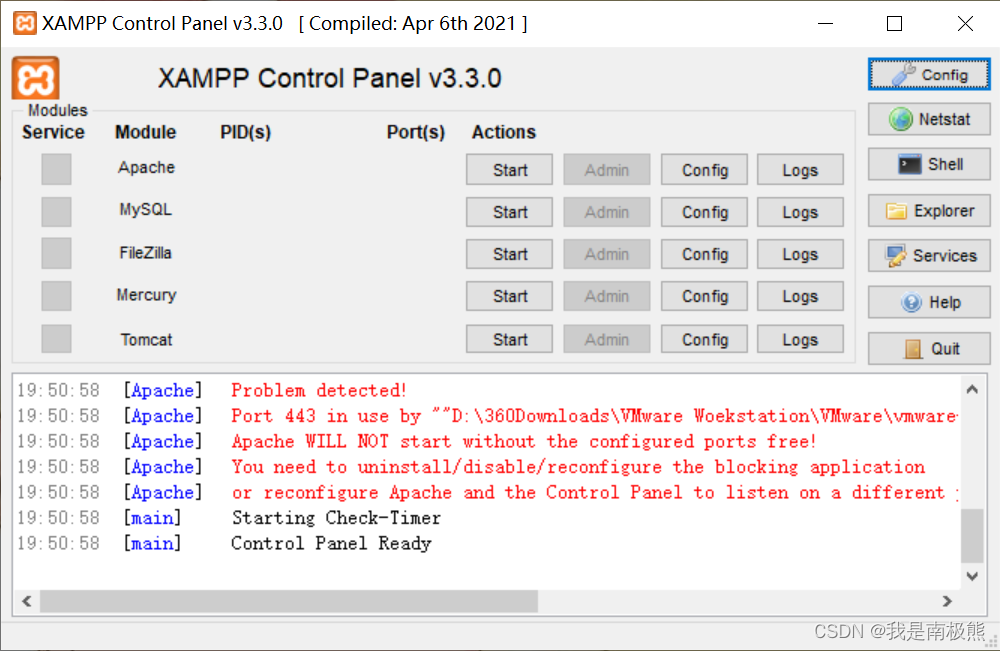Click the Mercury module name label

point(146,295)
